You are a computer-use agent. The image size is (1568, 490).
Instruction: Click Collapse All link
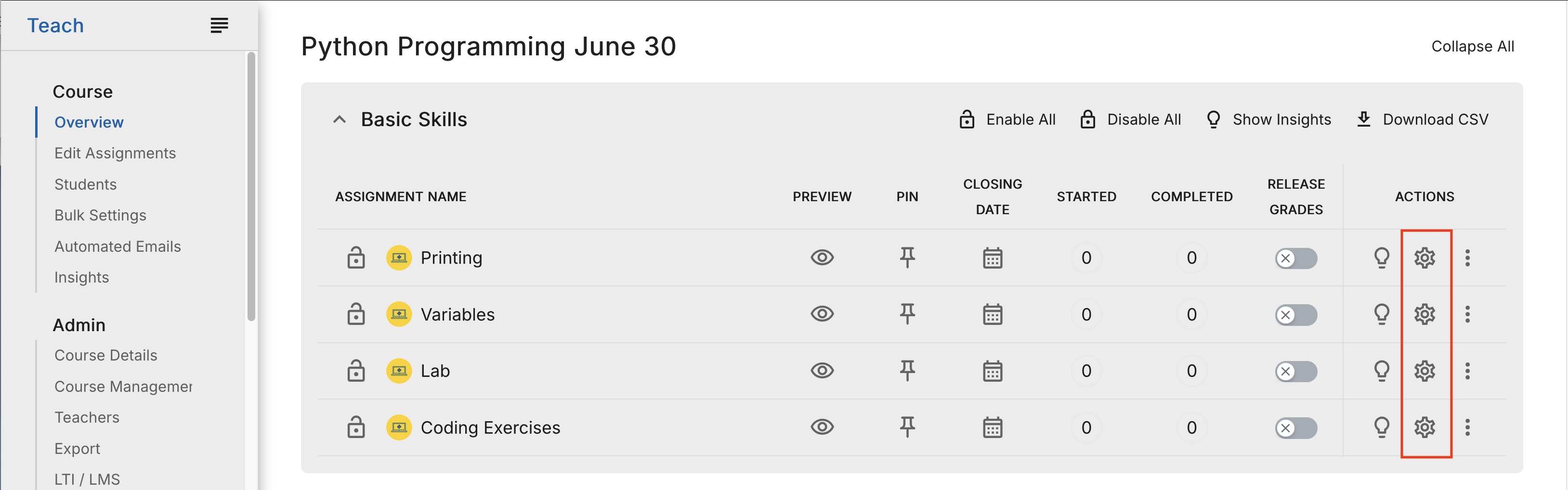[1473, 46]
